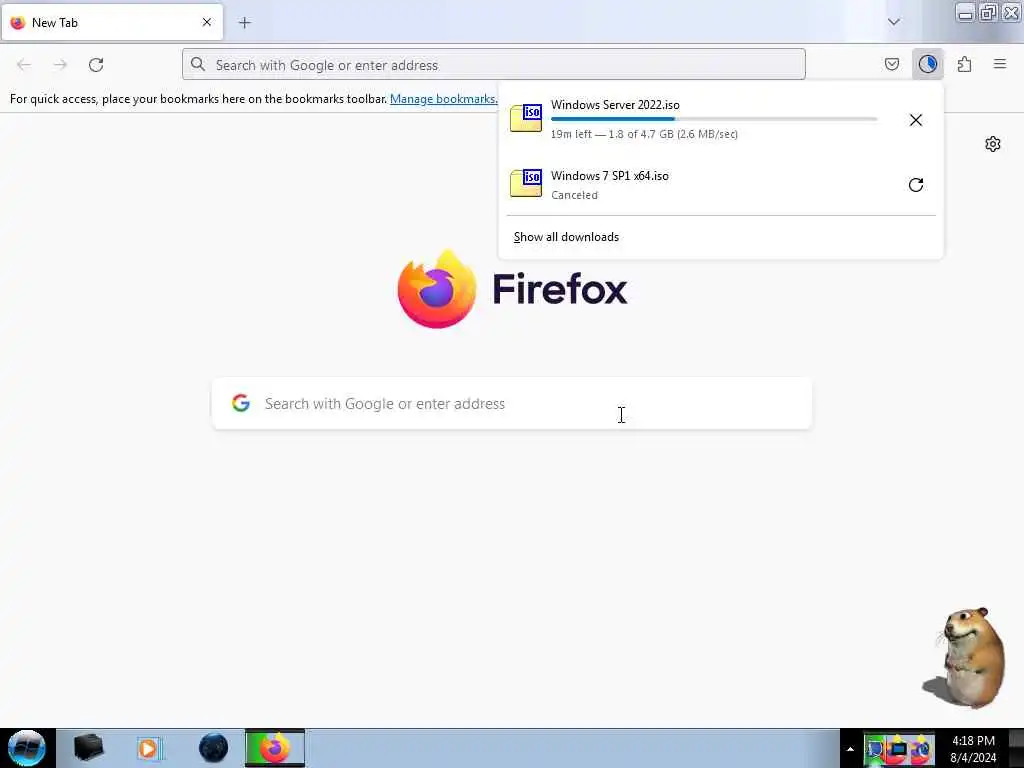The height and width of the screenshot is (768, 1024).
Task: Click the Manage bookmarks link
Action: pos(443,99)
